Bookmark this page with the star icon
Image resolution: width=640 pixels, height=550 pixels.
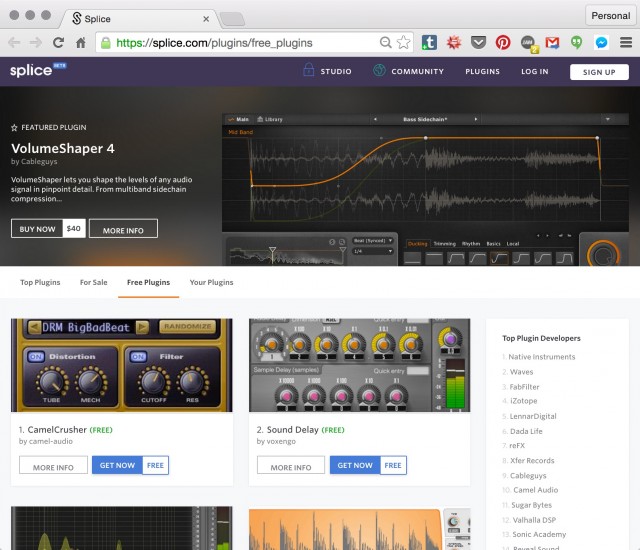click(x=403, y=43)
